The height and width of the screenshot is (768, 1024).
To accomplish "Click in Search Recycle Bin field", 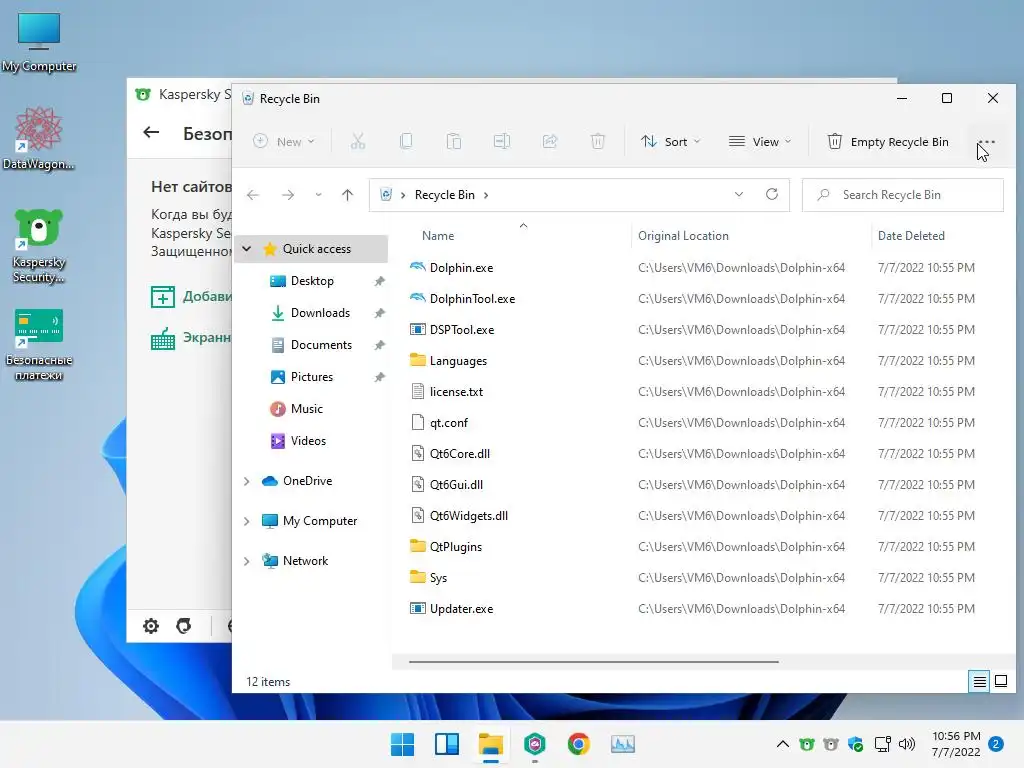I will tap(903, 195).
